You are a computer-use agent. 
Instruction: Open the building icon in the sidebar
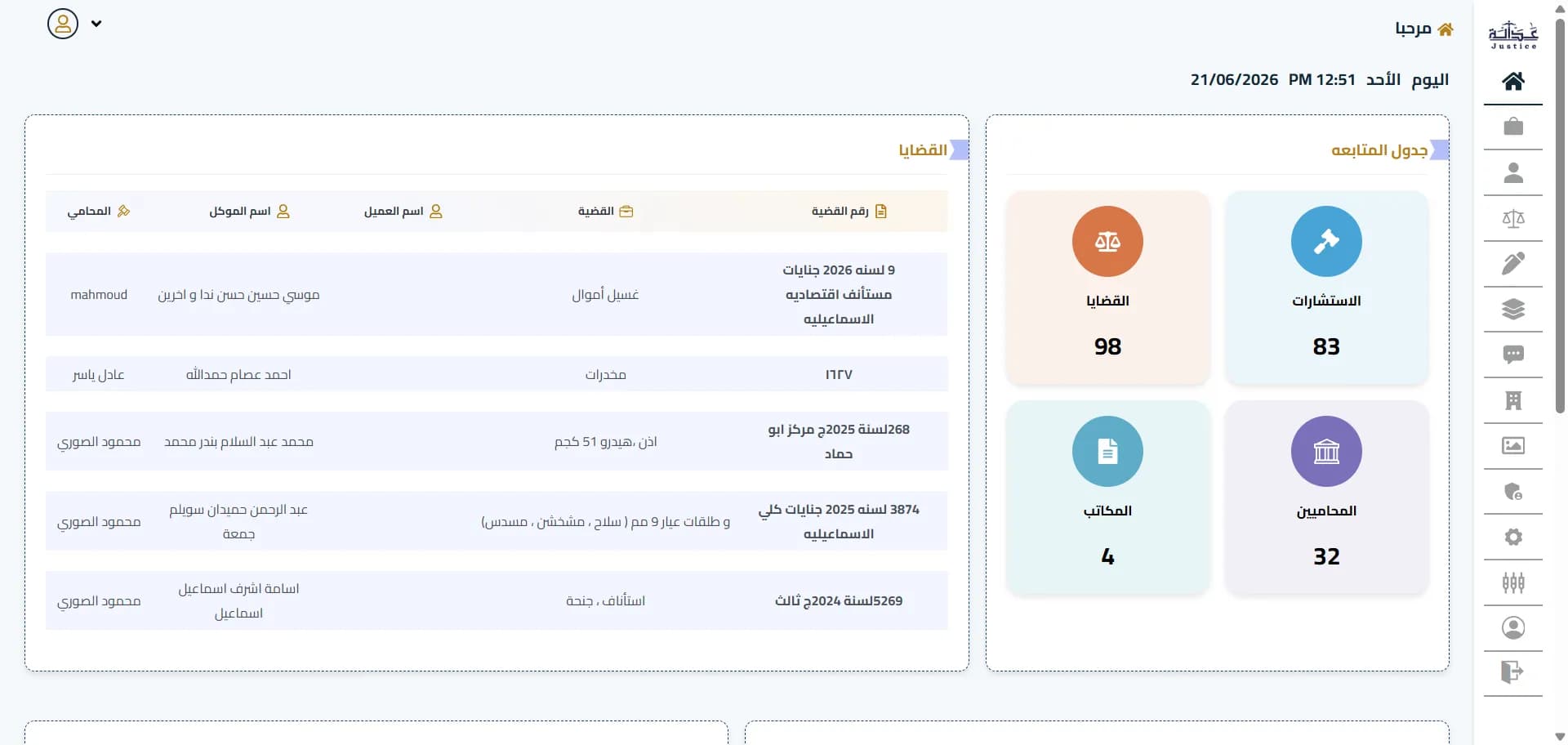[x=1513, y=400]
